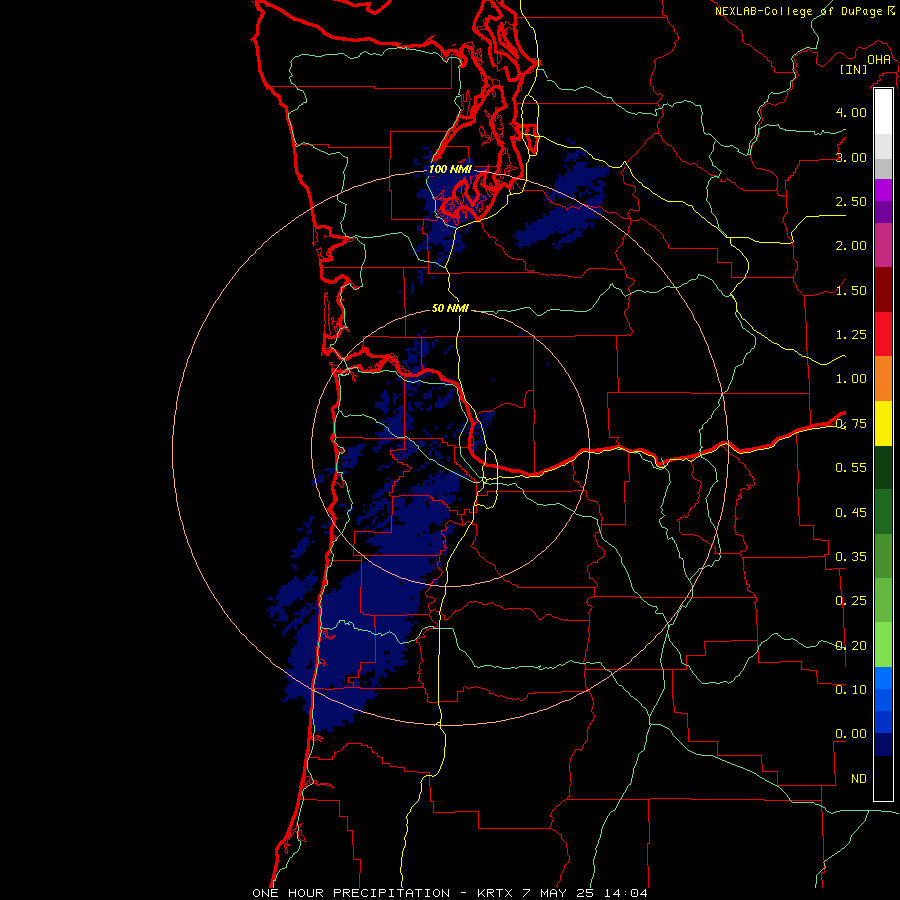Click the 2.50 legend value
The height and width of the screenshot is (900, 900).
(x=851, y=201)
